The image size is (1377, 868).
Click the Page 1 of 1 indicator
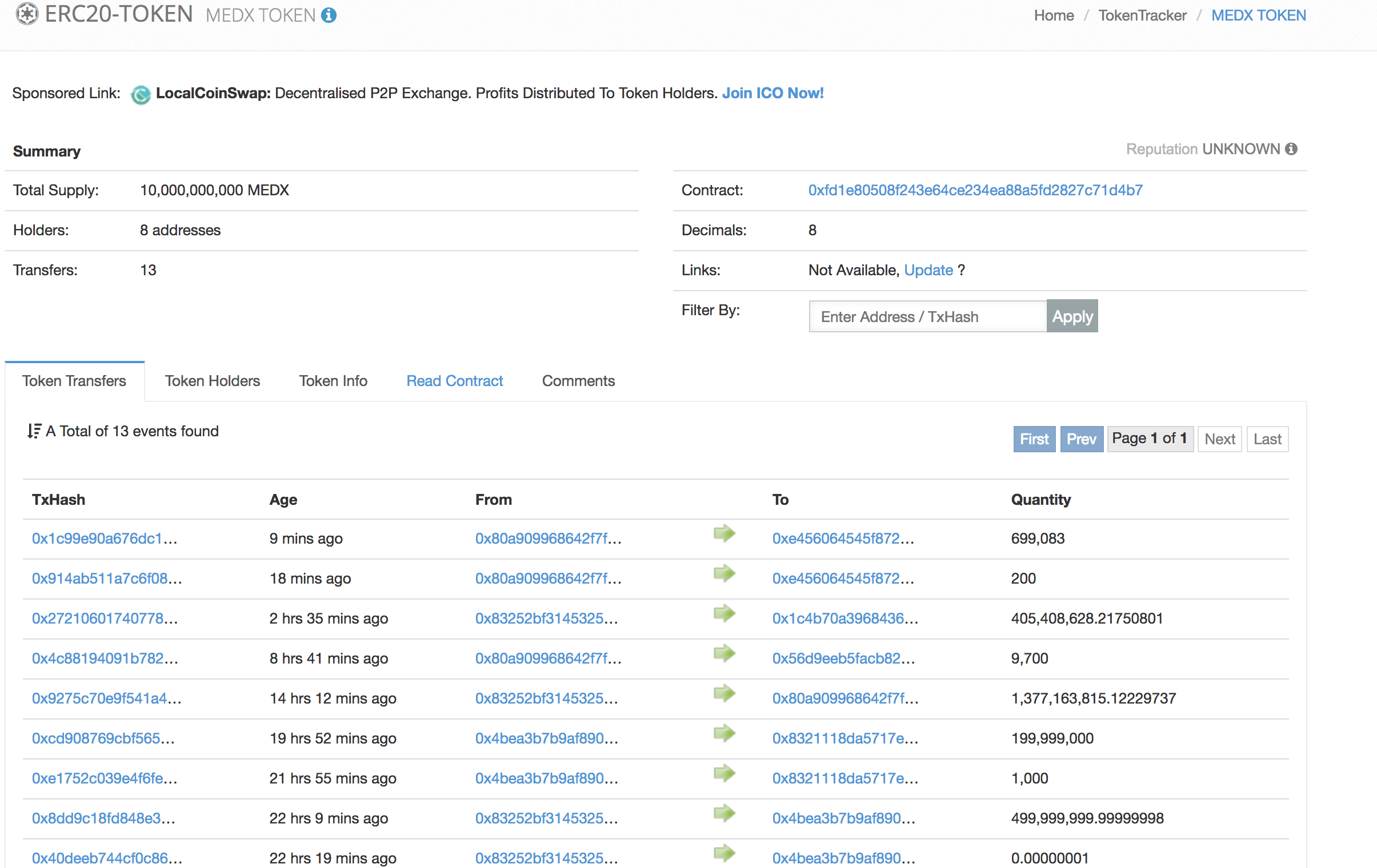click(x=1150, y=440)
